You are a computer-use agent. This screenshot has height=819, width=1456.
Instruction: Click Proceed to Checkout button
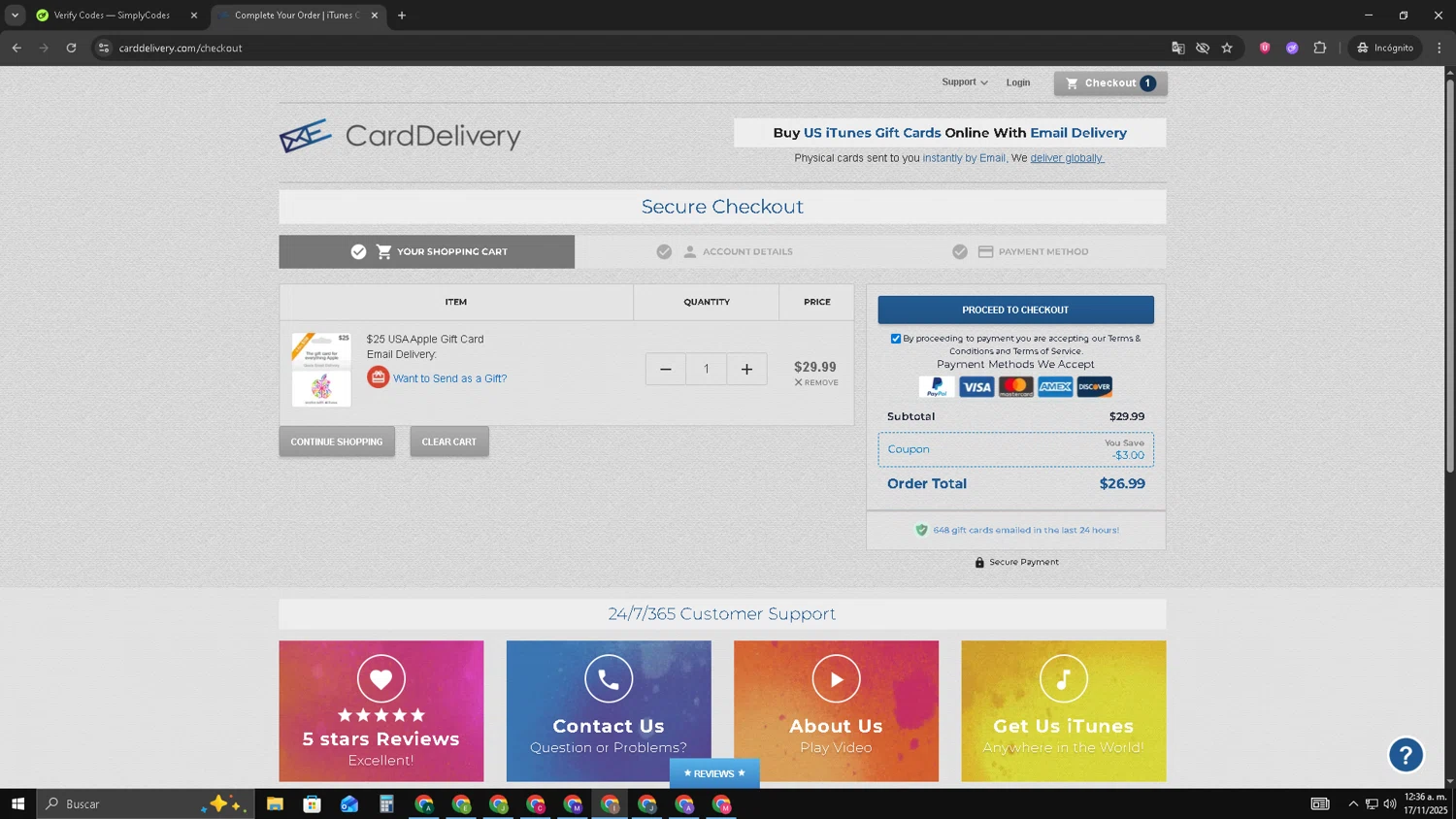coord(1015,310)
